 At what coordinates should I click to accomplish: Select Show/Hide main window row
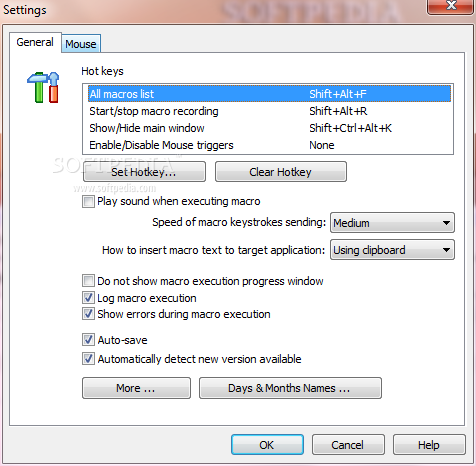pyautogui.click(x=269, y=128)
